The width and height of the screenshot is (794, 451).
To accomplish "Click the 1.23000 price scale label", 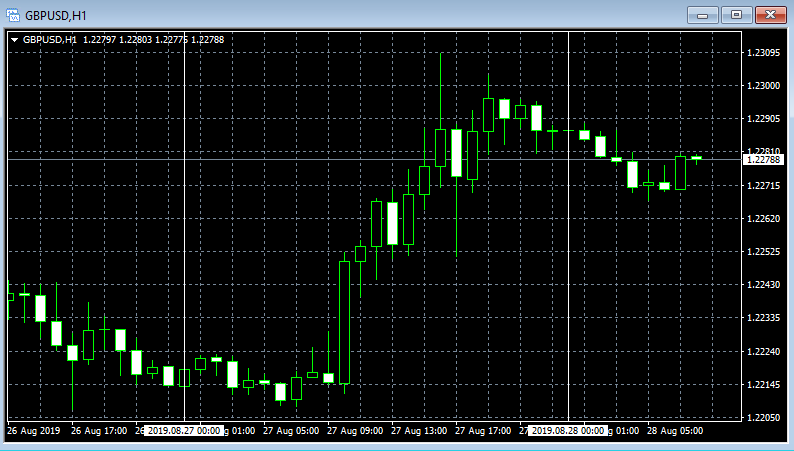I will click(x=763, y=86).
